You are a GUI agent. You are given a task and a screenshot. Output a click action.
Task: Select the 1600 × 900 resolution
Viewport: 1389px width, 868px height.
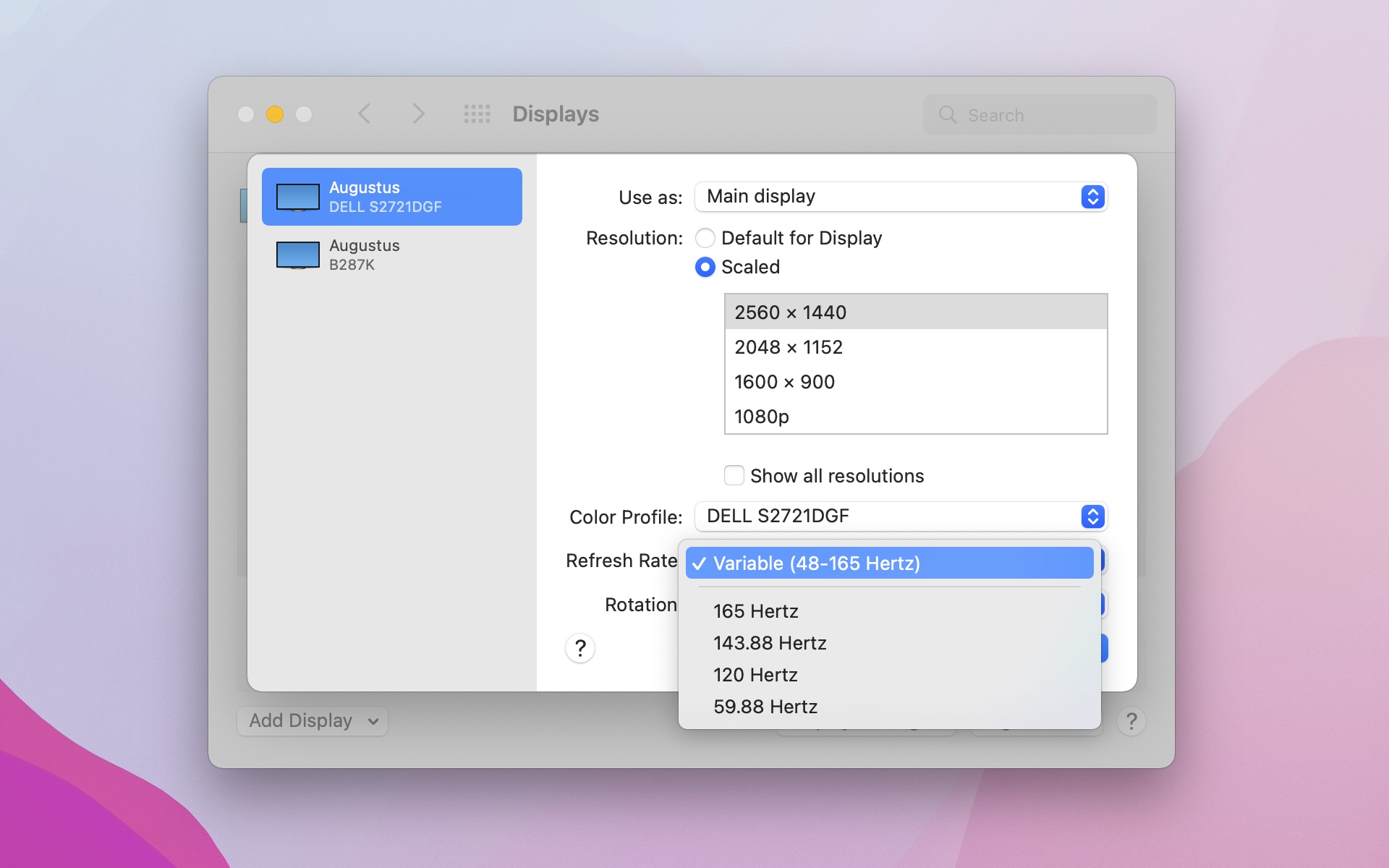[784, 382]
